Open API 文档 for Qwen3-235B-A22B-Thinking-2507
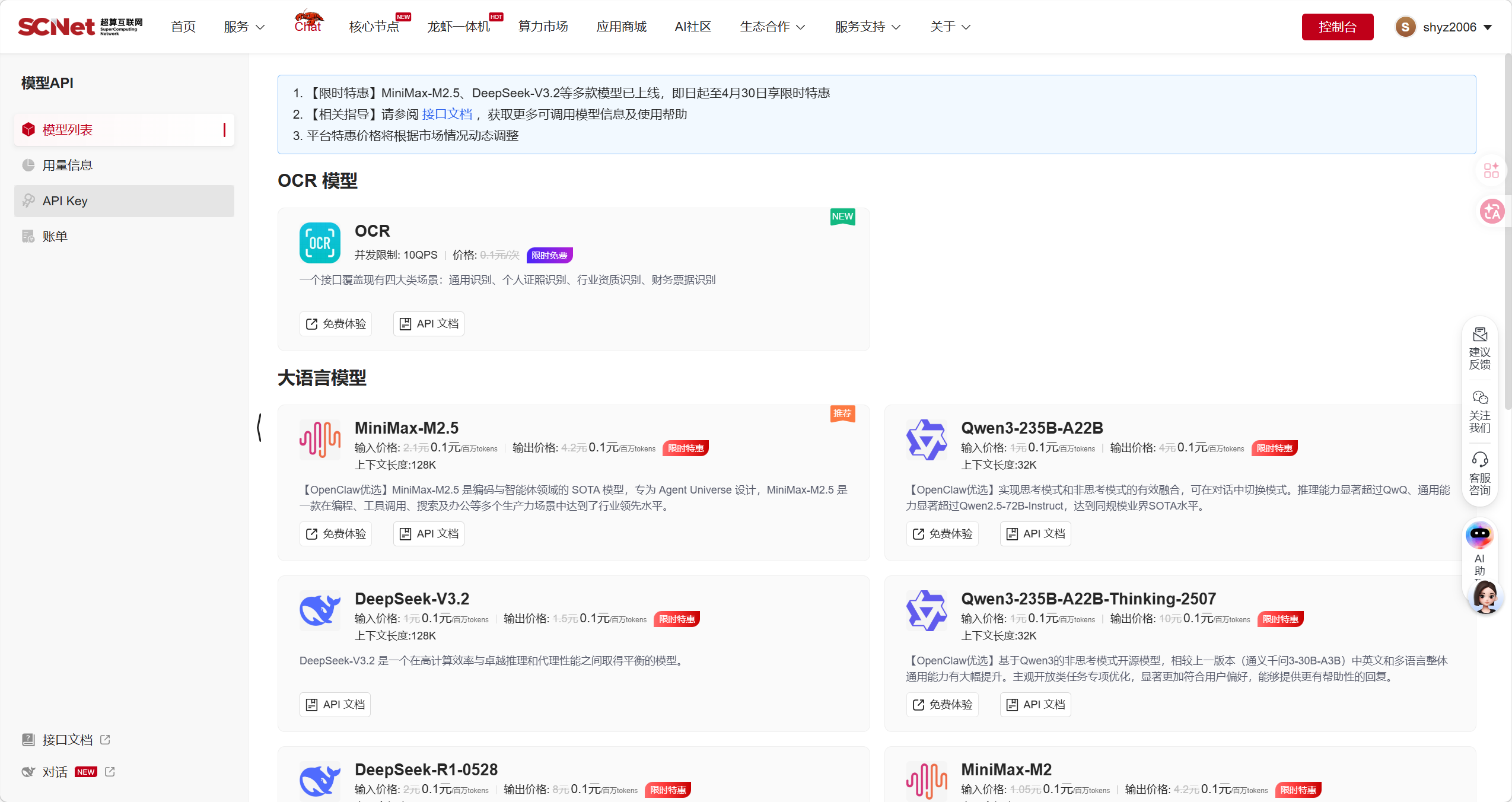This screenshot has width=1512, height=802. [x=1036, y=705]
